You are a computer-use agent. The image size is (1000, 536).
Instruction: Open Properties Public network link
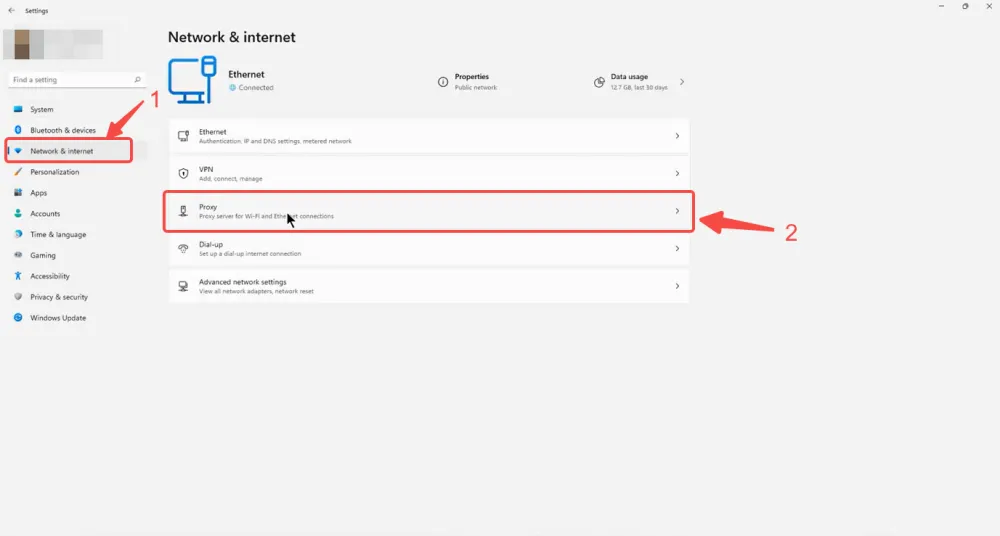(469, 82)
